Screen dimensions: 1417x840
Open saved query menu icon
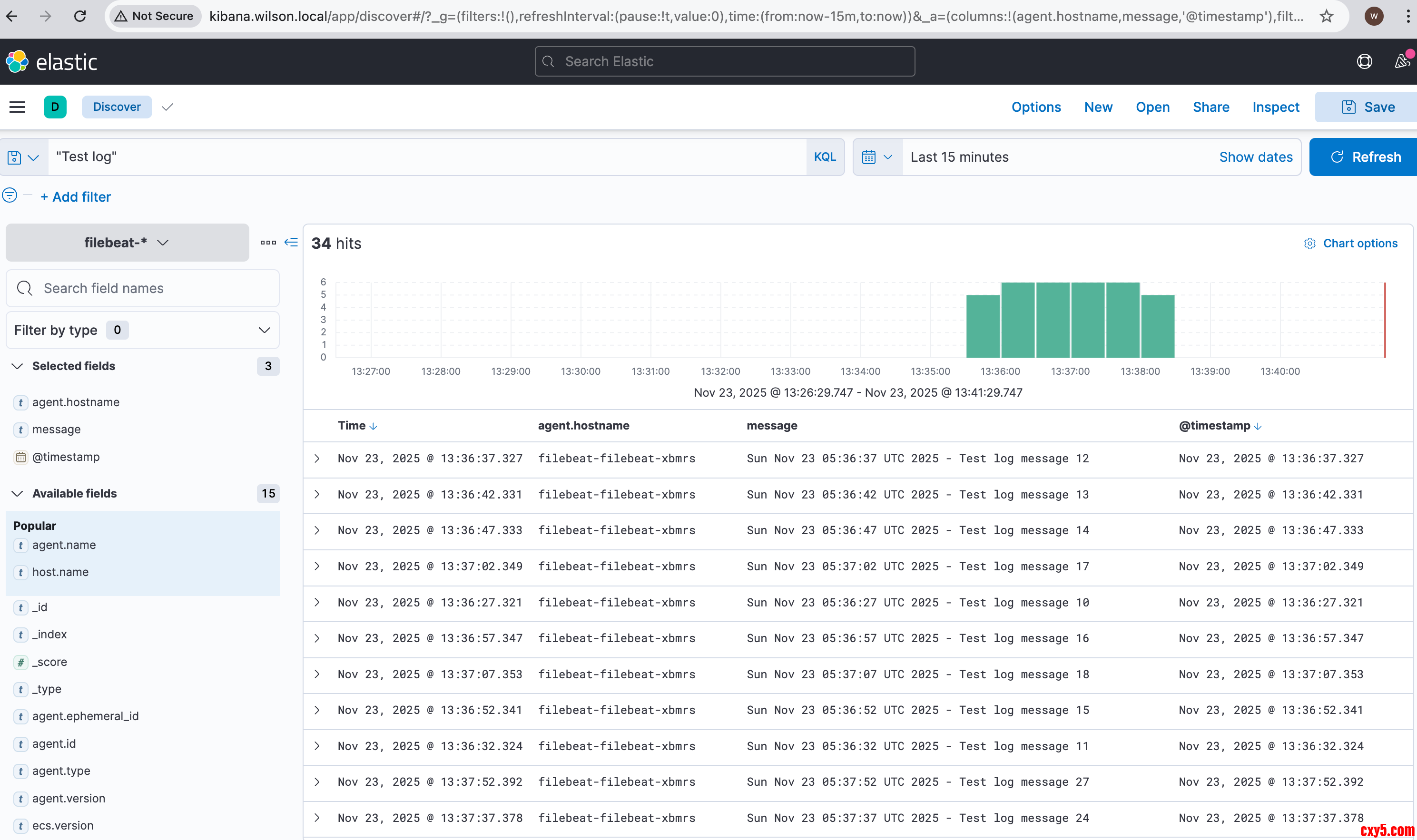click(x=23, y=157)
